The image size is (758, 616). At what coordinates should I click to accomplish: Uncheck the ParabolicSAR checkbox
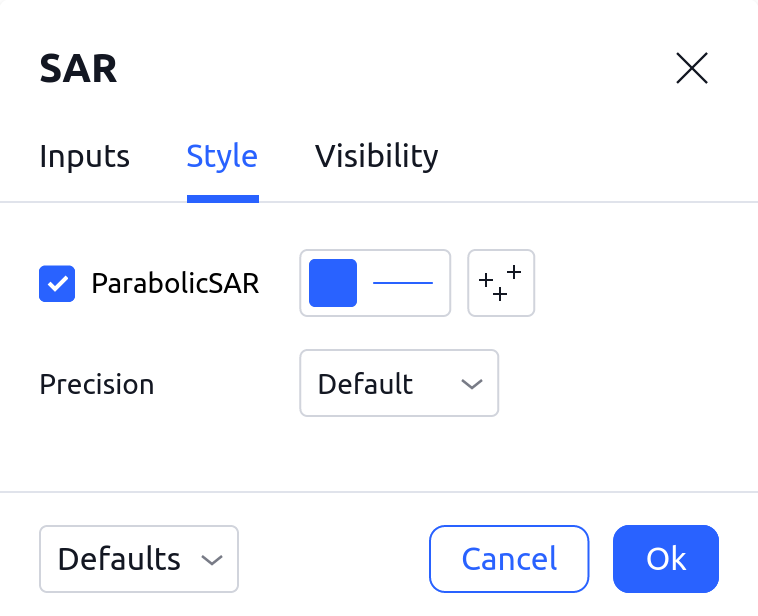pos(57,284)
